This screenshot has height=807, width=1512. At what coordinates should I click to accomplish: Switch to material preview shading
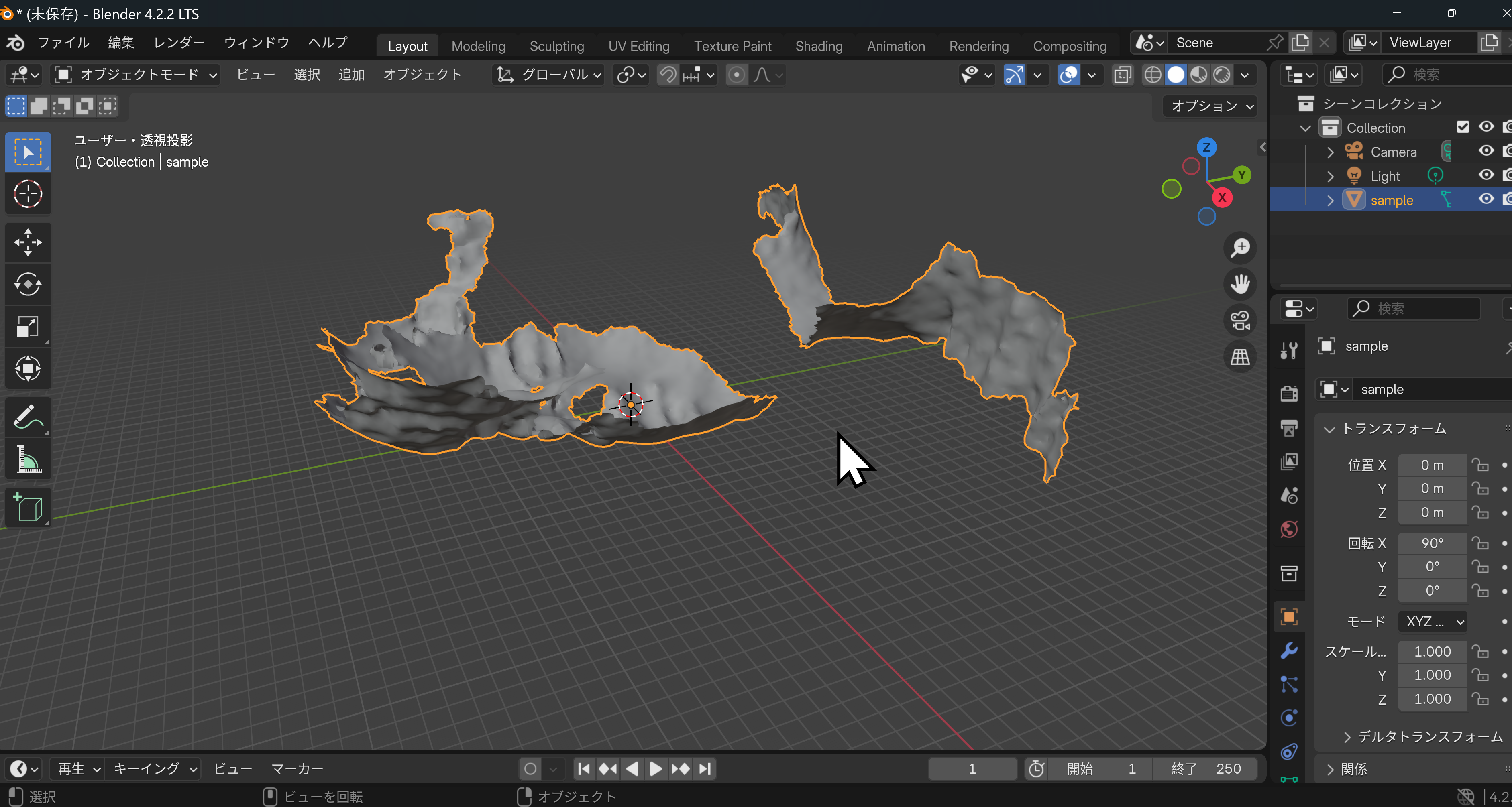(1198, 75)
